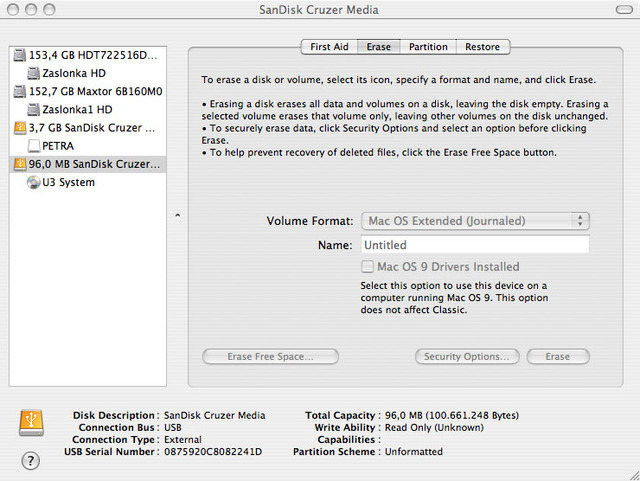
Task: Switch to the First Aid tab
Action: pos(329,47)
